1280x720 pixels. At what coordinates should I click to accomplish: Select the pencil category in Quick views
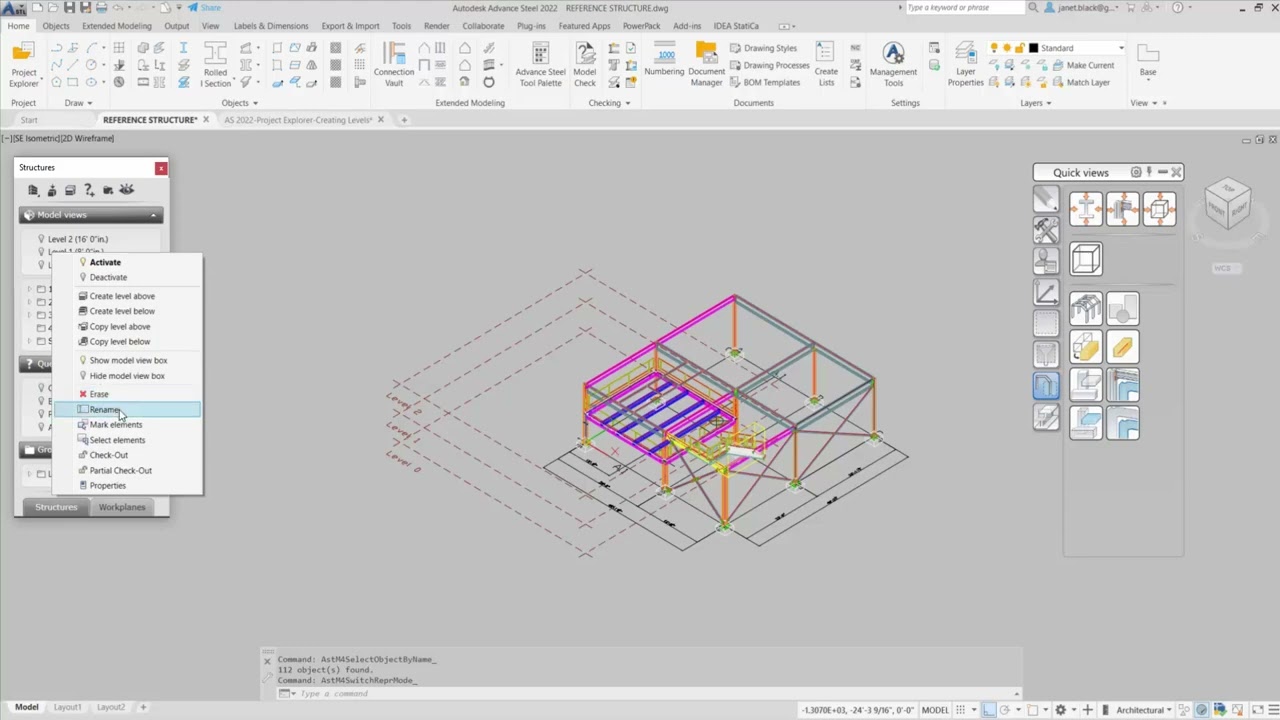point(1046,198)
